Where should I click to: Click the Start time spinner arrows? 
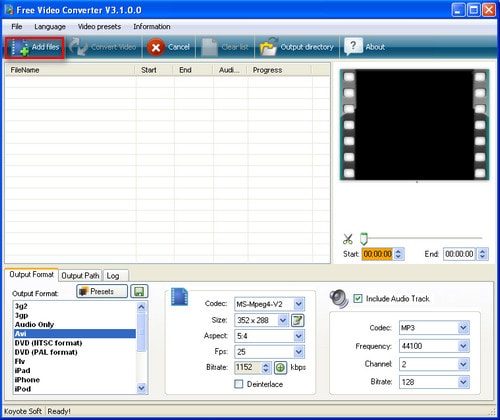[398, 254]
